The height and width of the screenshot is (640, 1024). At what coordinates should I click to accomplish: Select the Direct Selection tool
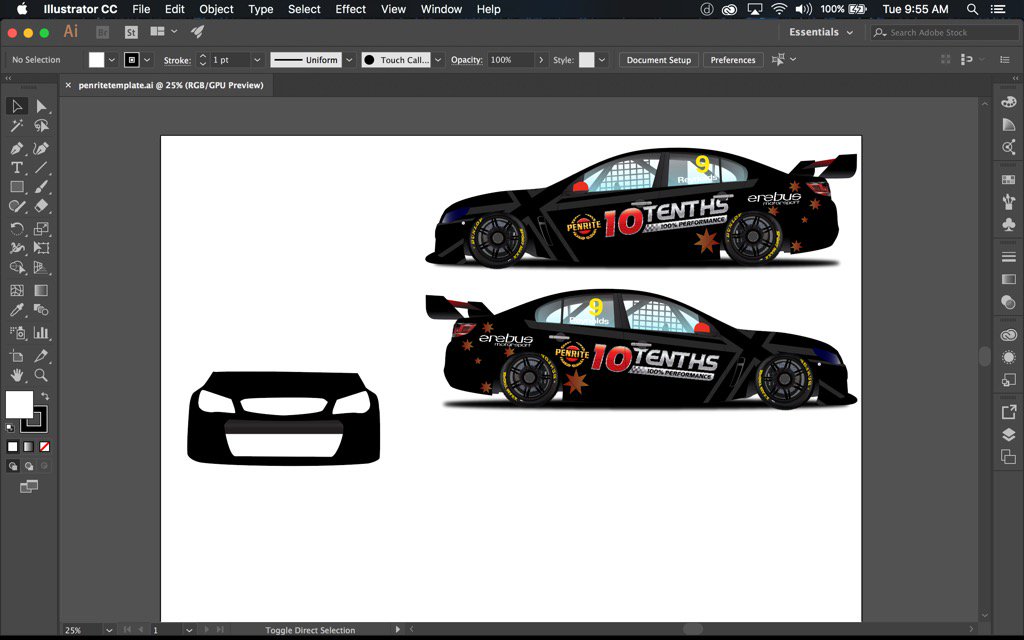click(41, 106)
